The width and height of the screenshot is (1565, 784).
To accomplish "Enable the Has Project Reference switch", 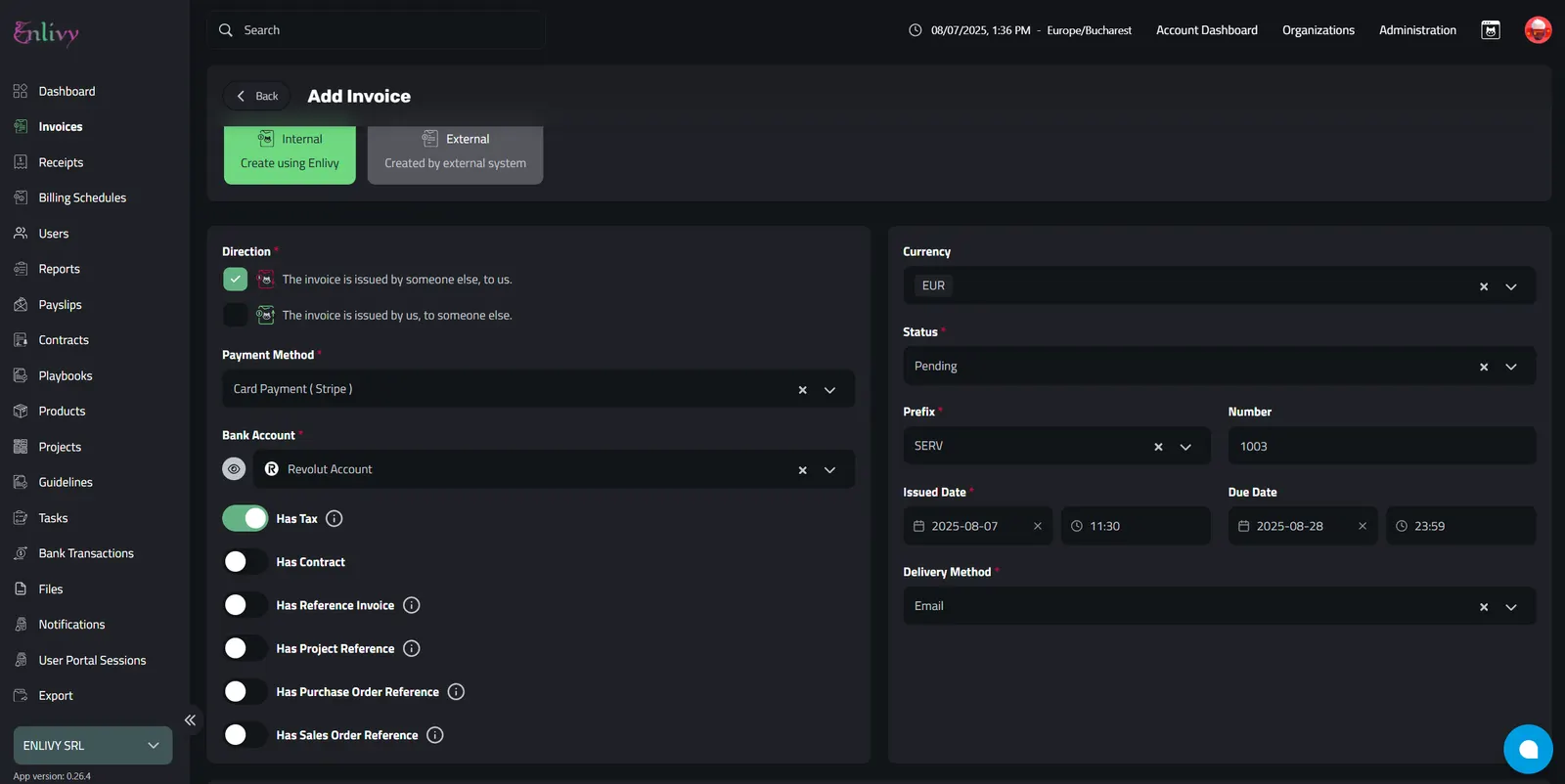I will point(245,648).
